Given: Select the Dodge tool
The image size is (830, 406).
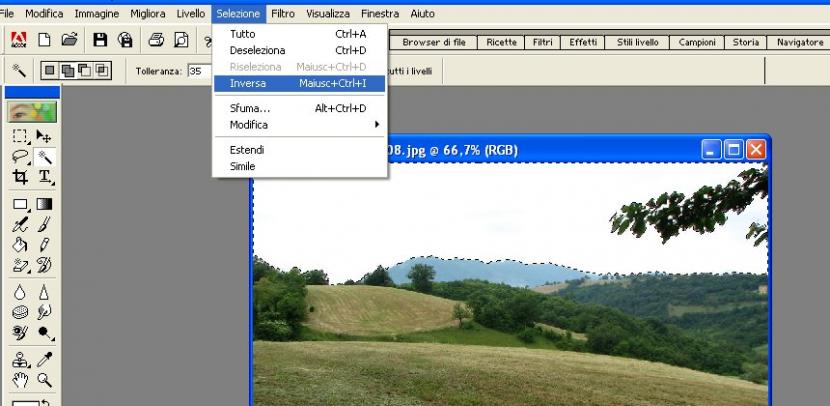Looking at the screenshot, I should click(45, 332).
